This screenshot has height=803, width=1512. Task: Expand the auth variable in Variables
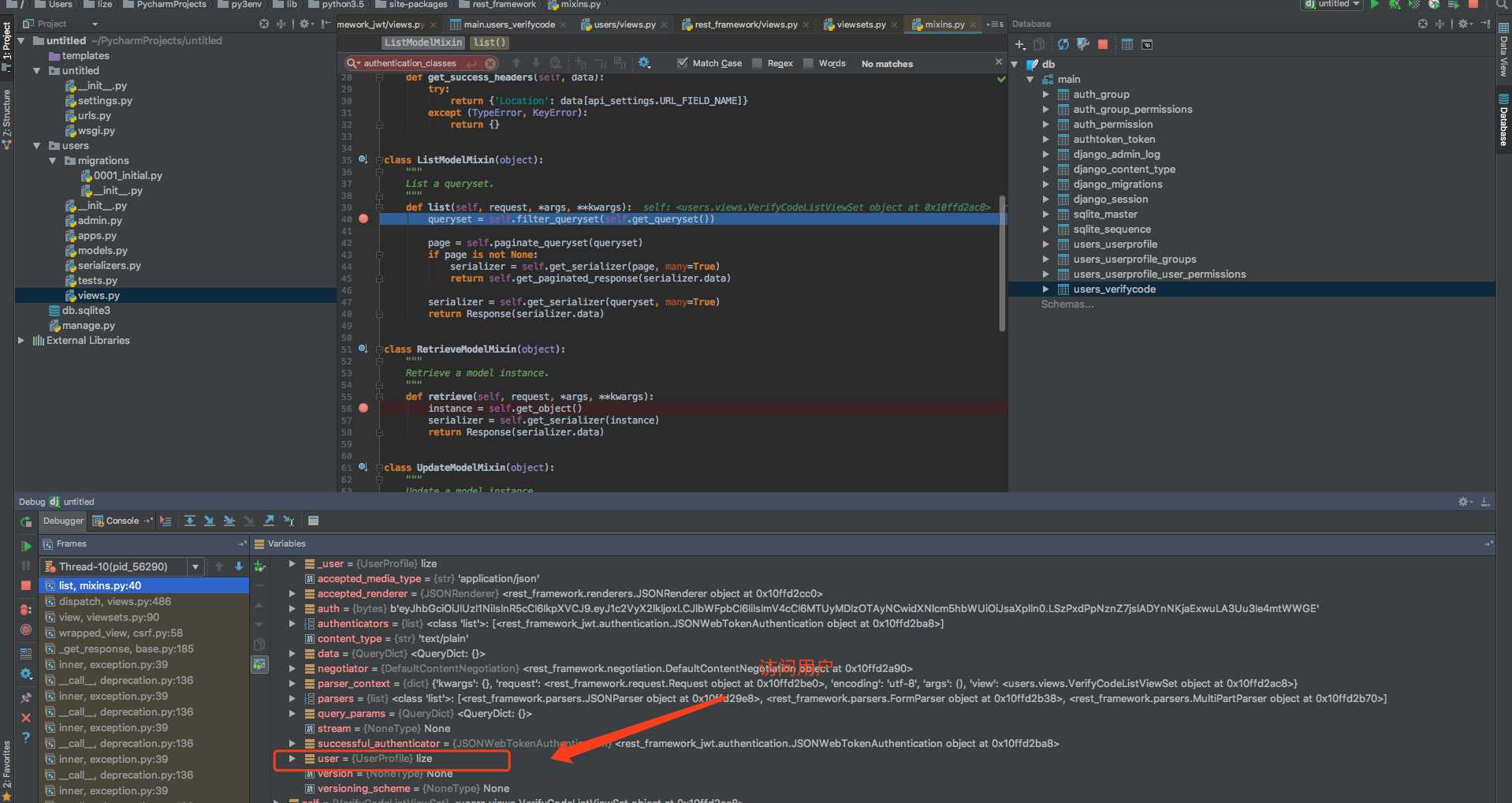[x=292, y=608]
